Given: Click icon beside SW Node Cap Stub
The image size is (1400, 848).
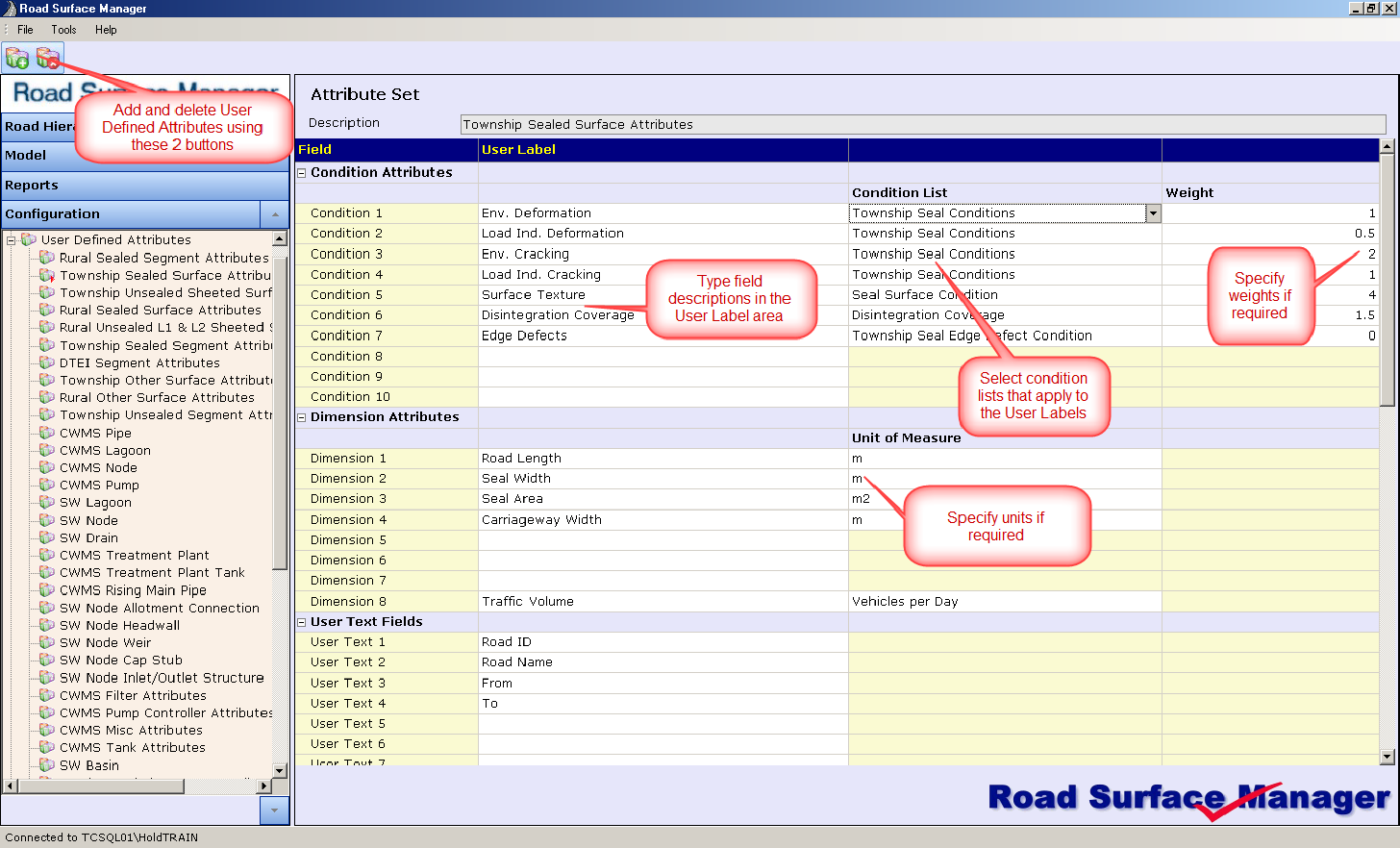Looking at the screenshot, I should (x=46, y=660).
